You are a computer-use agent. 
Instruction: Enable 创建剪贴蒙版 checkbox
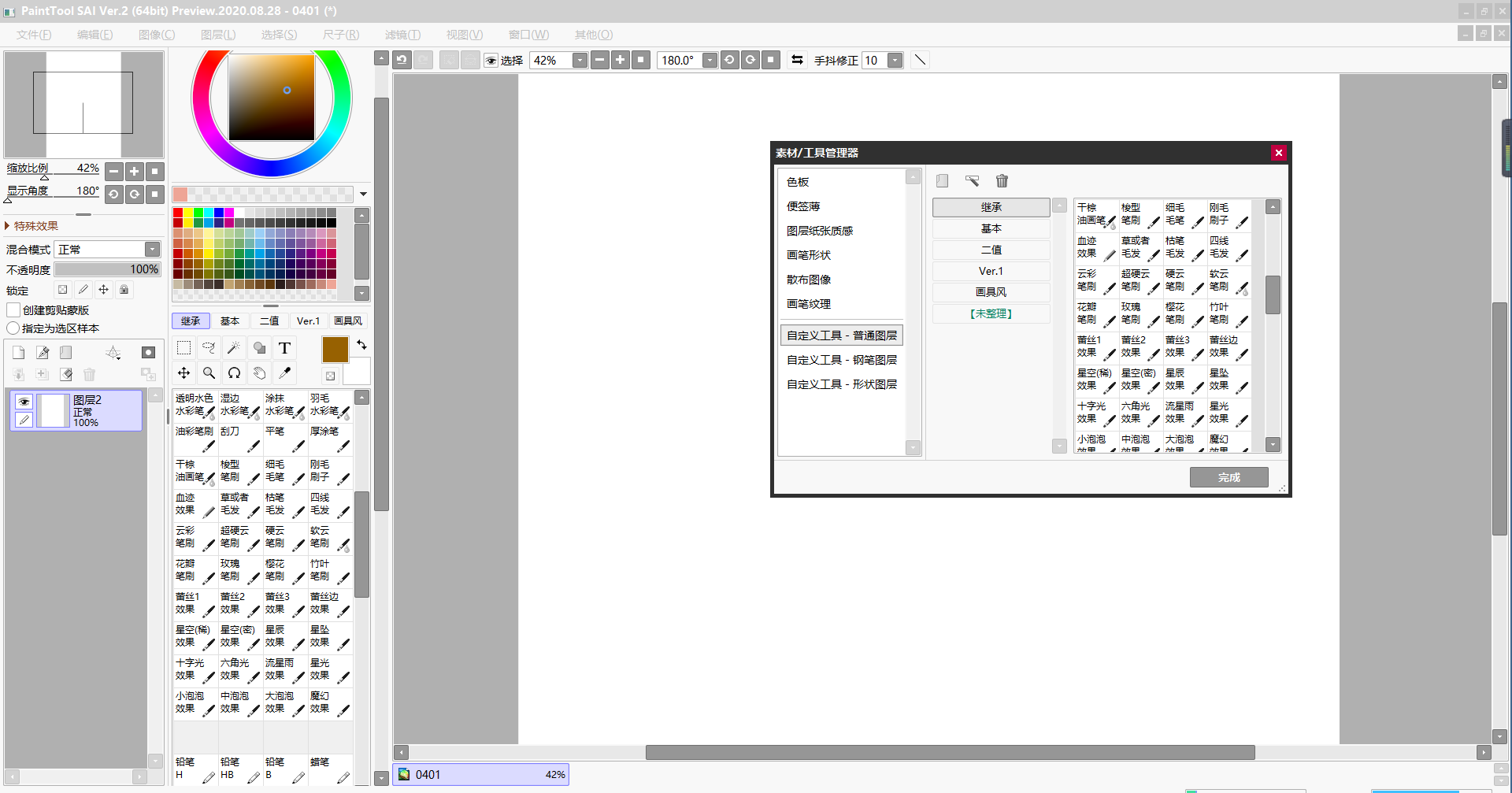coord(13,310)
